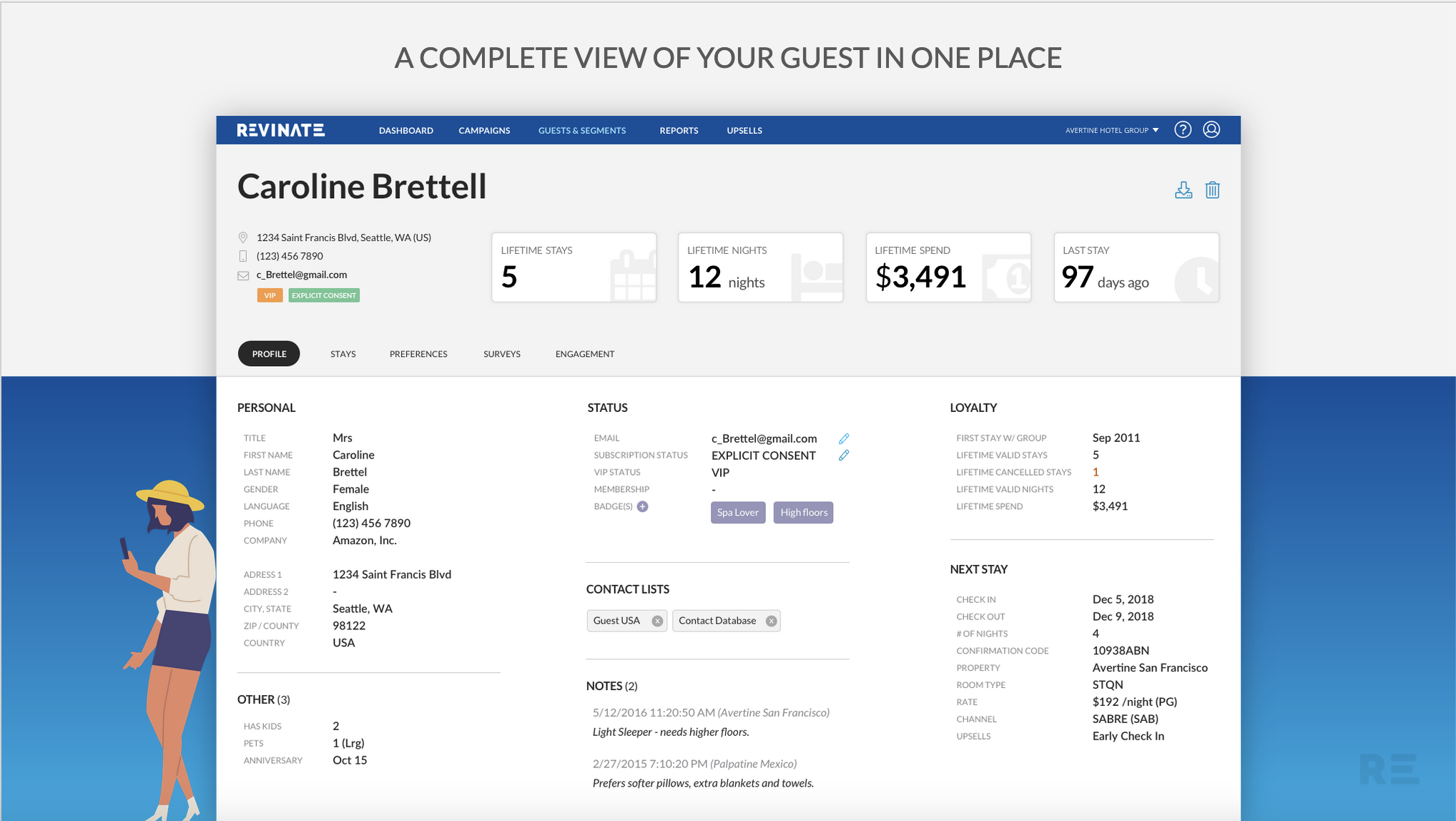The width and height of the screenshot is (1456, 821).
Task: Select the Engagement tab
Action: 584,354
